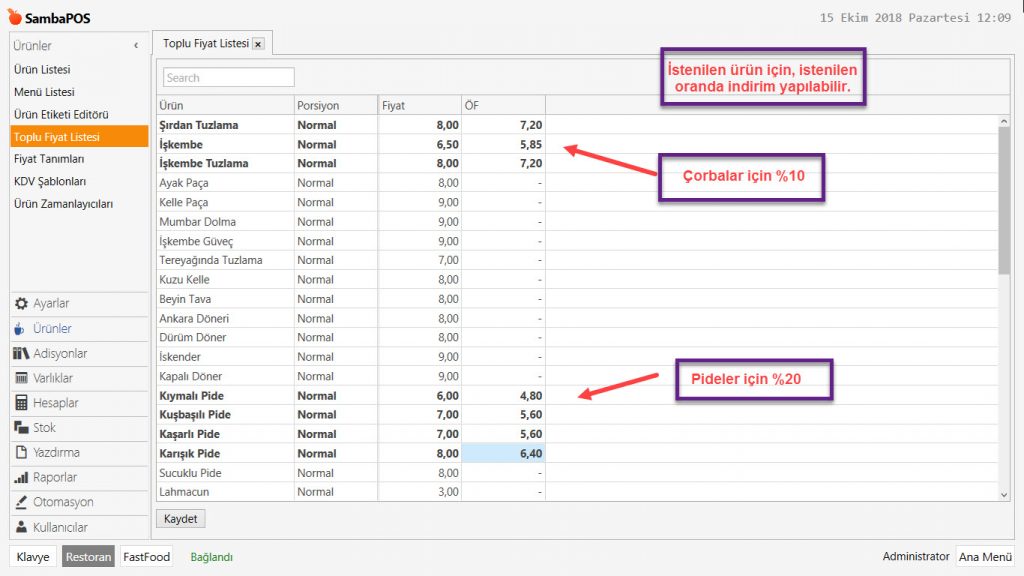Viewport: 1024px width, 576px height.
Task: Open Ürün Listesi in the sidebar
Action: pos(42,70)
